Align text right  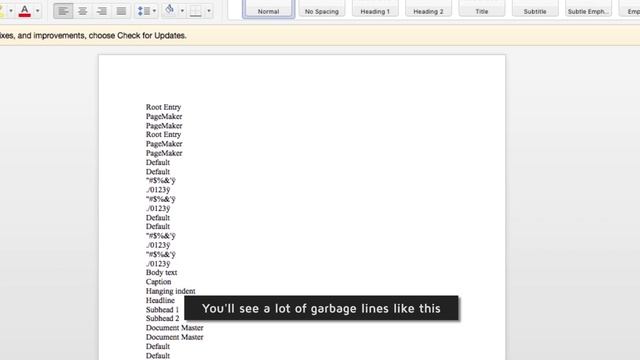pos(102,11)
